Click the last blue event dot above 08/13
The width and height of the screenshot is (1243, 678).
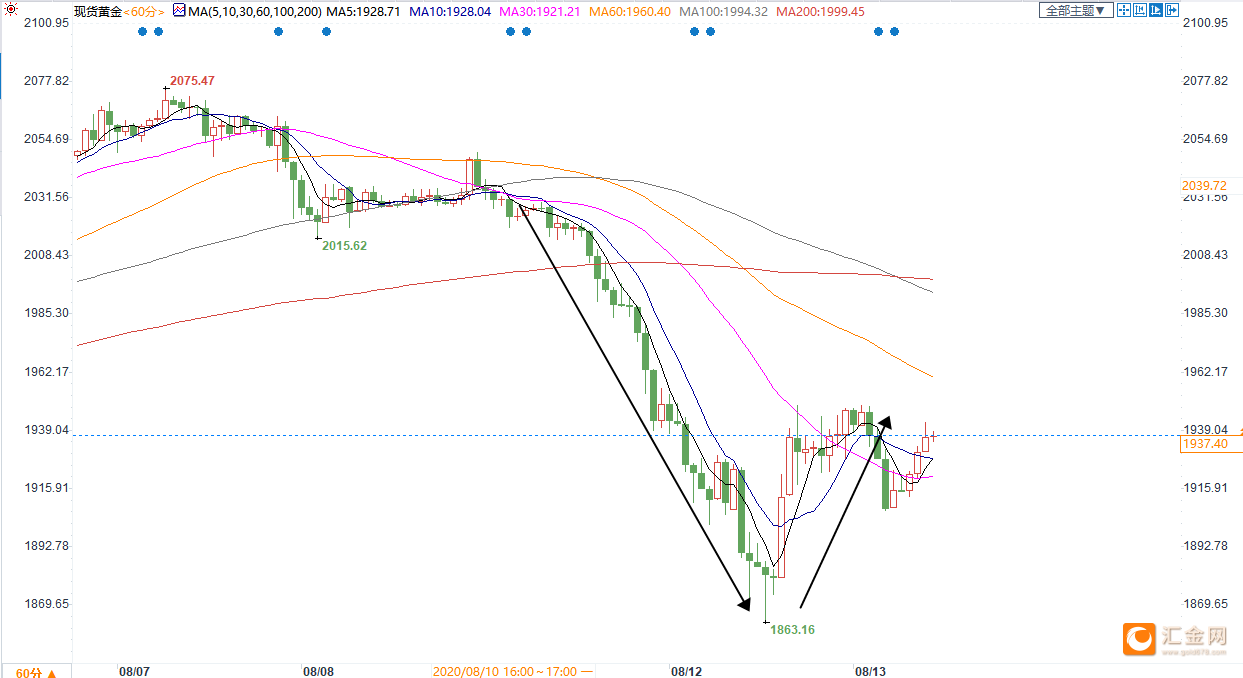tap(894, 32)
